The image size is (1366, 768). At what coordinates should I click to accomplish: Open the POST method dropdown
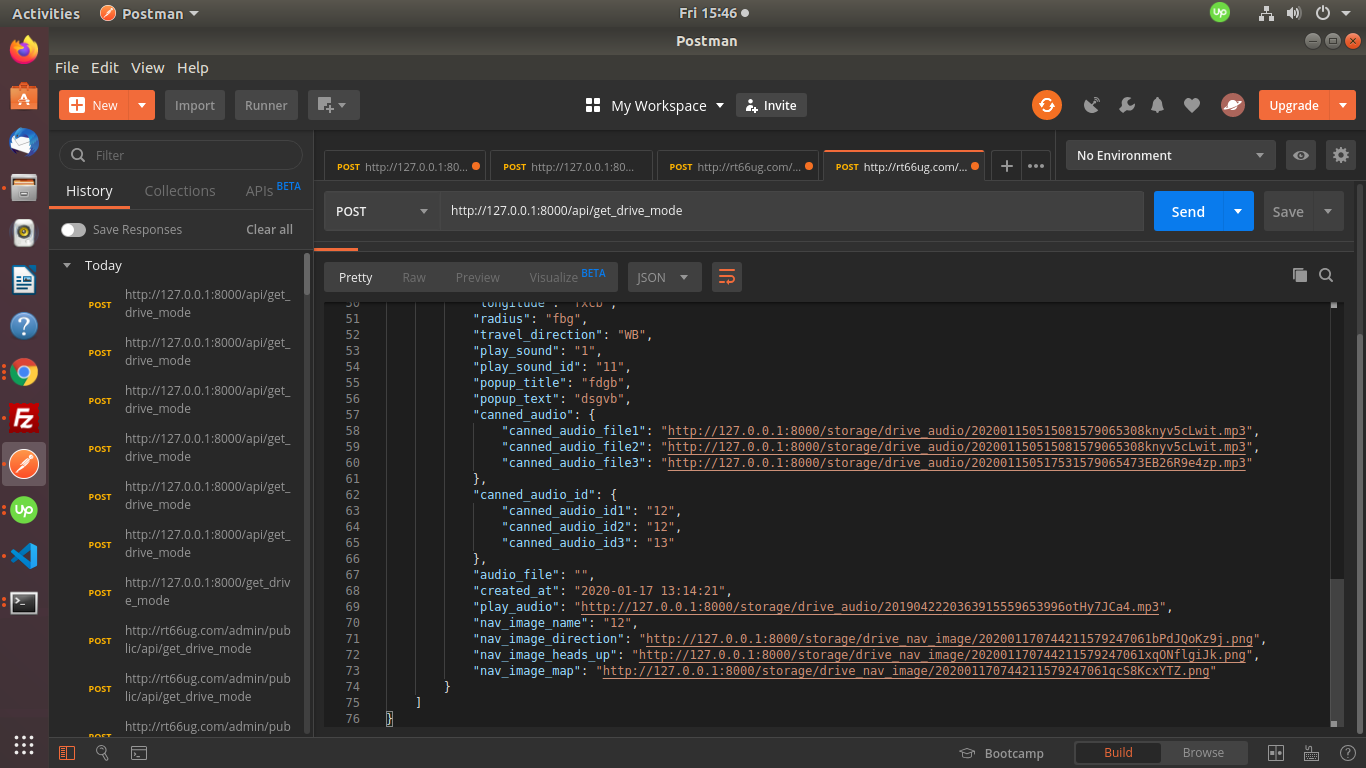coord(381,211)
